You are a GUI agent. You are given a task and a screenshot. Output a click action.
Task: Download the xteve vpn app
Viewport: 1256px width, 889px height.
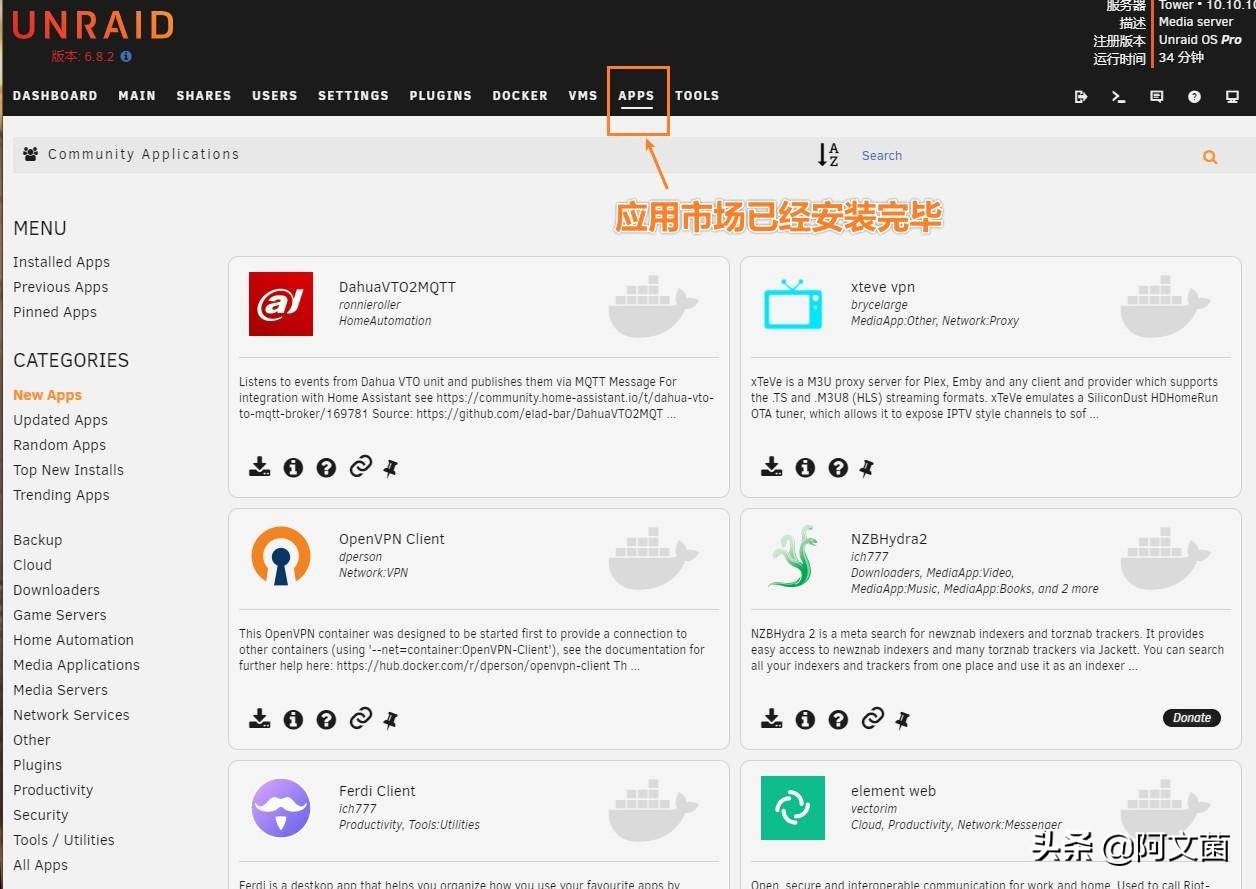(771, 466)
